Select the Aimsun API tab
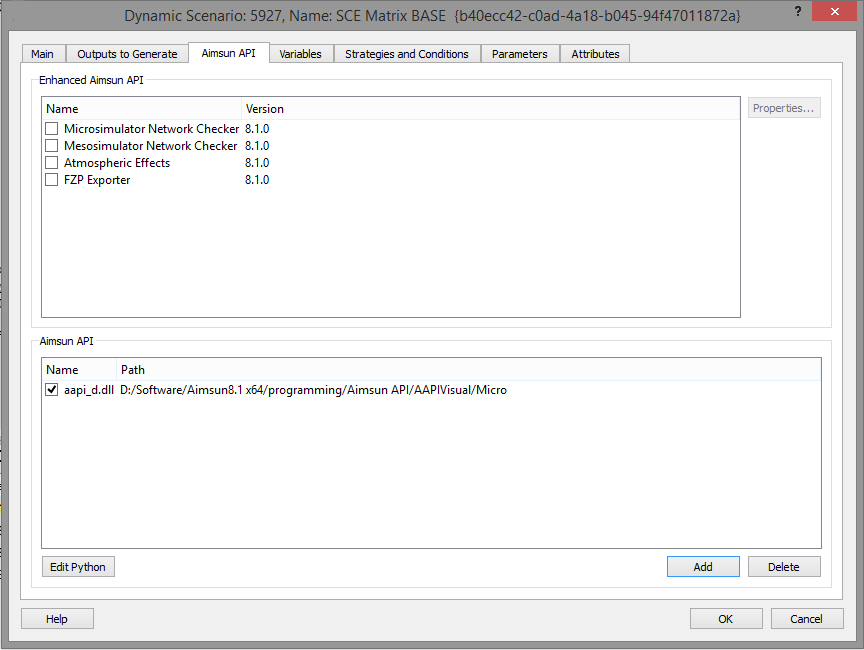This screenshot has height=650, width=864. click(228, 53)
